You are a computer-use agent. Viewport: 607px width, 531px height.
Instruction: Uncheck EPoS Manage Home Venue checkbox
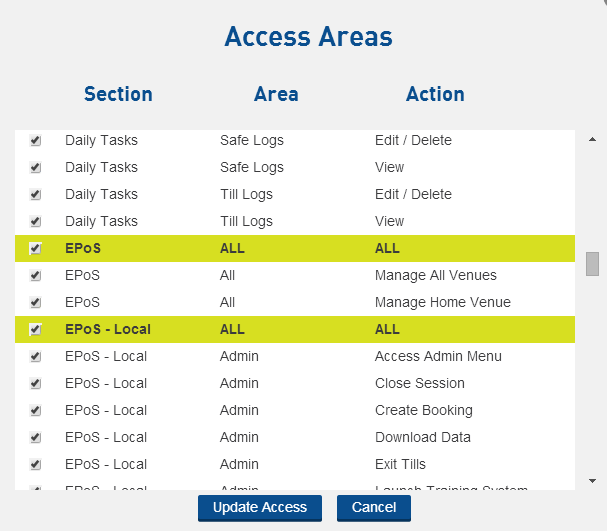click(x=36, y=303)
